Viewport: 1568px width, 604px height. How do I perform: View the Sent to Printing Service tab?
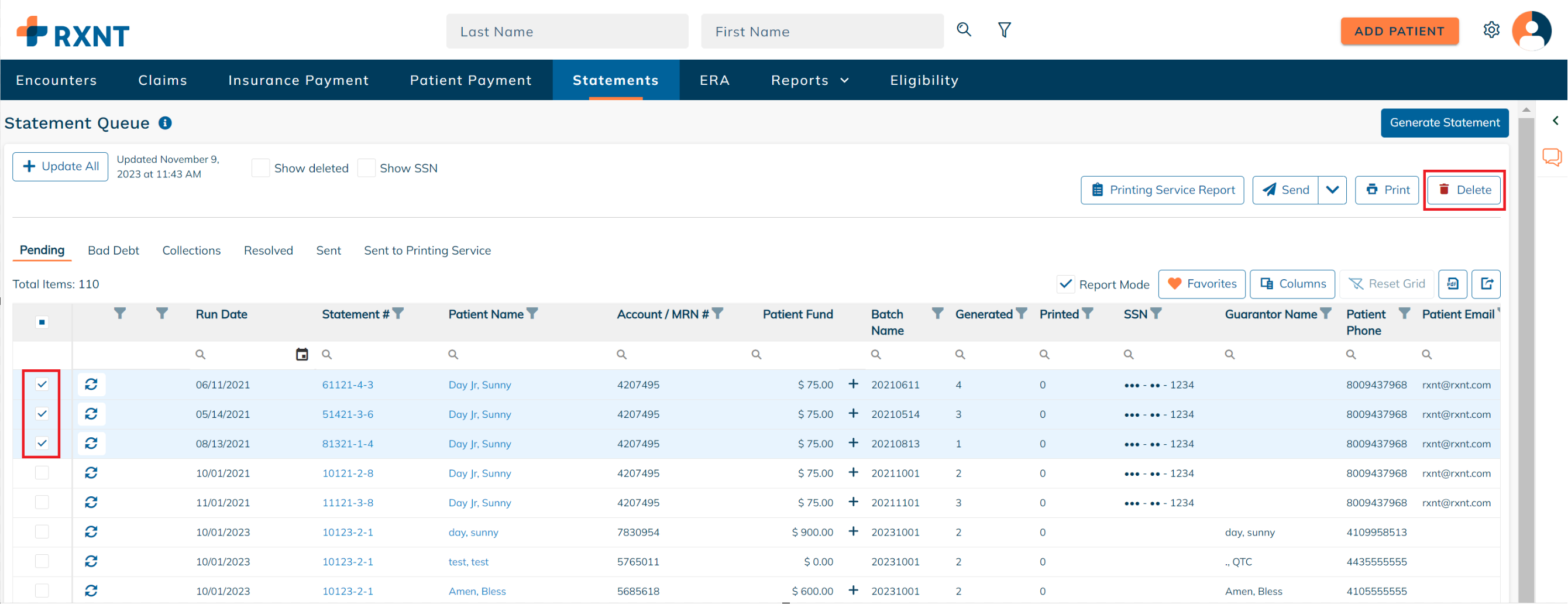pyautogui.click(x=427, y=250)
